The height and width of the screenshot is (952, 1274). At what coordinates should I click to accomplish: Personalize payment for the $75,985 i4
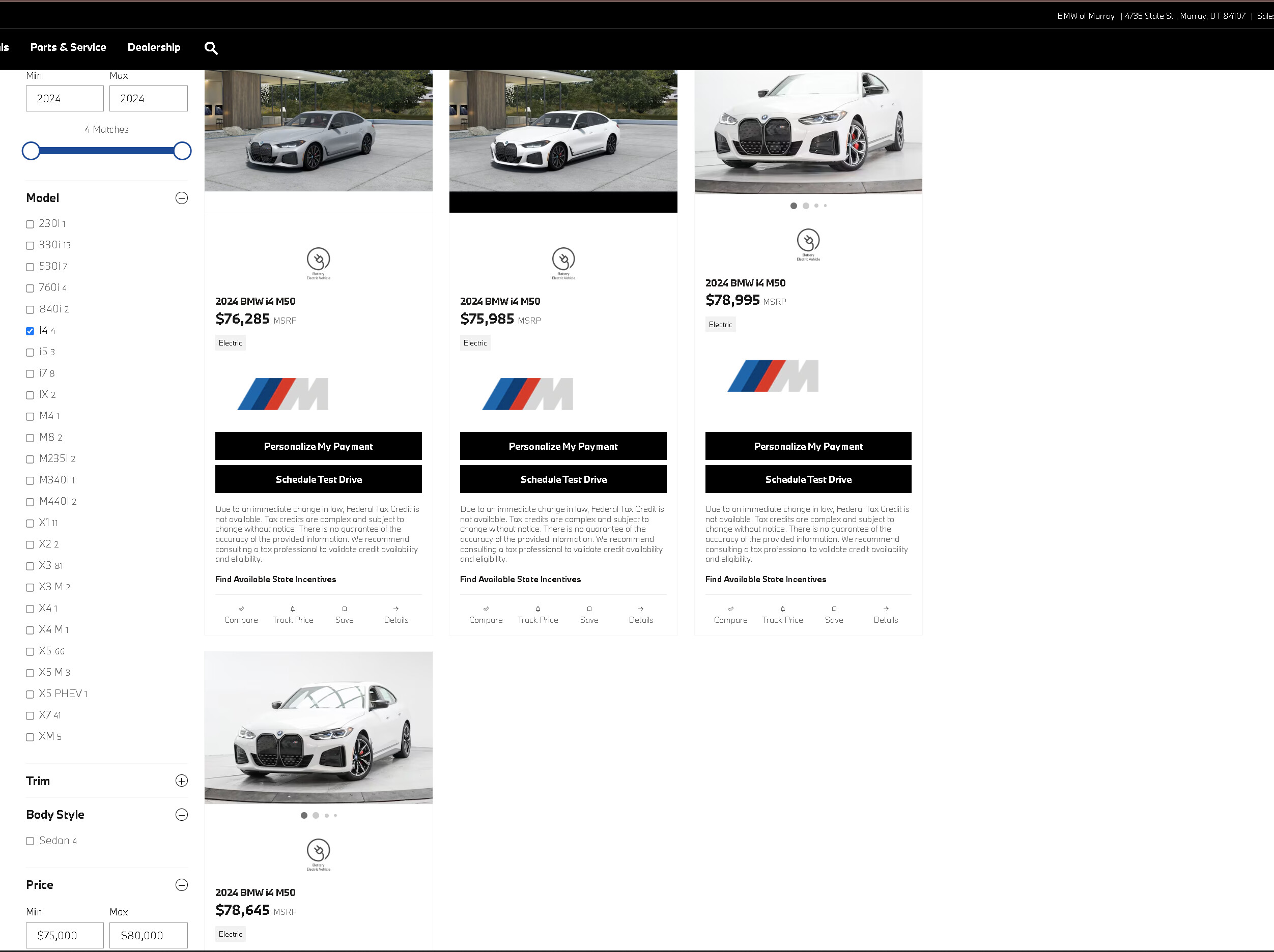pos(563,446)
